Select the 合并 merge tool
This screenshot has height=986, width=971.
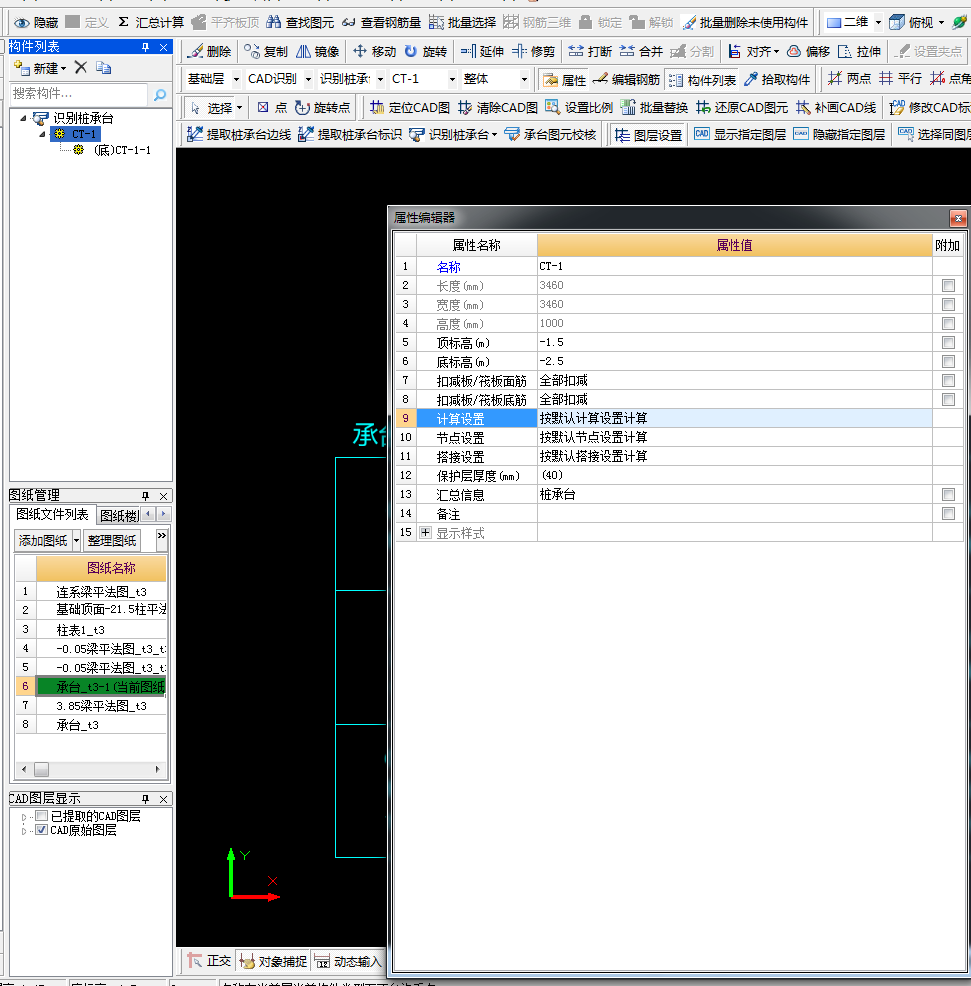[x=641, y=52]
